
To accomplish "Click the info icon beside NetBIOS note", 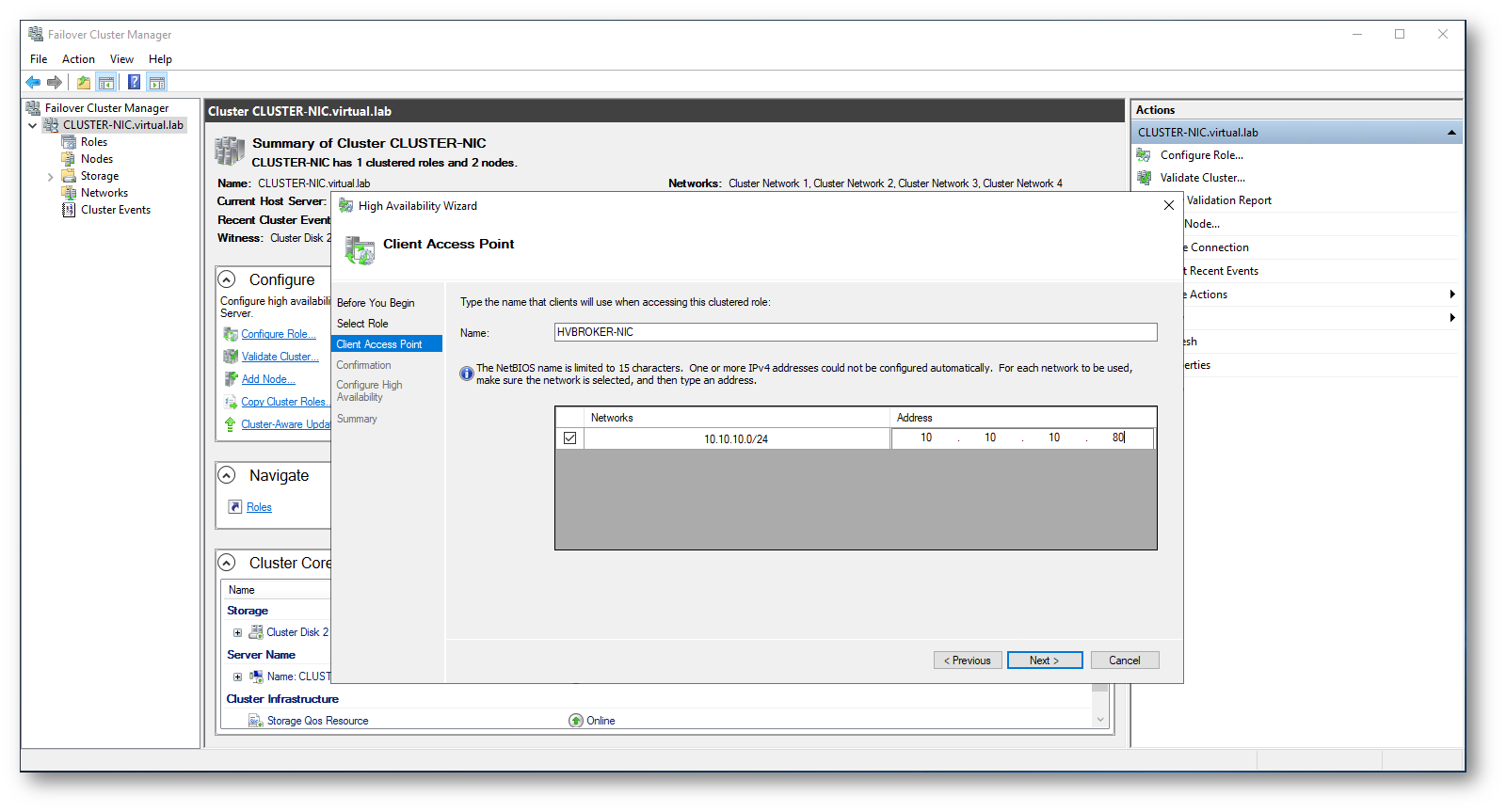I will [x=467, y=374].
